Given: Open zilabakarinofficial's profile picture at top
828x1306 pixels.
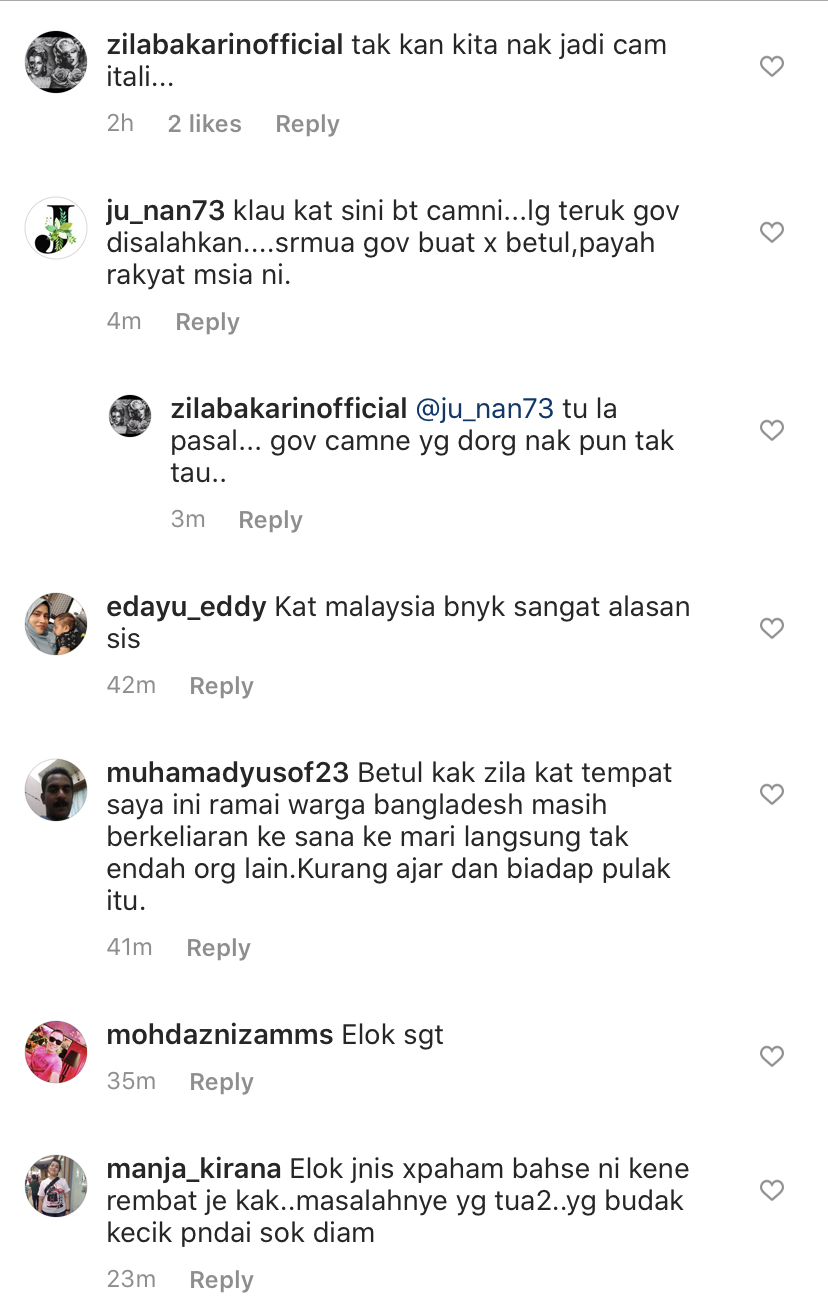Looking at the screenshot, I should click(56, 62).
